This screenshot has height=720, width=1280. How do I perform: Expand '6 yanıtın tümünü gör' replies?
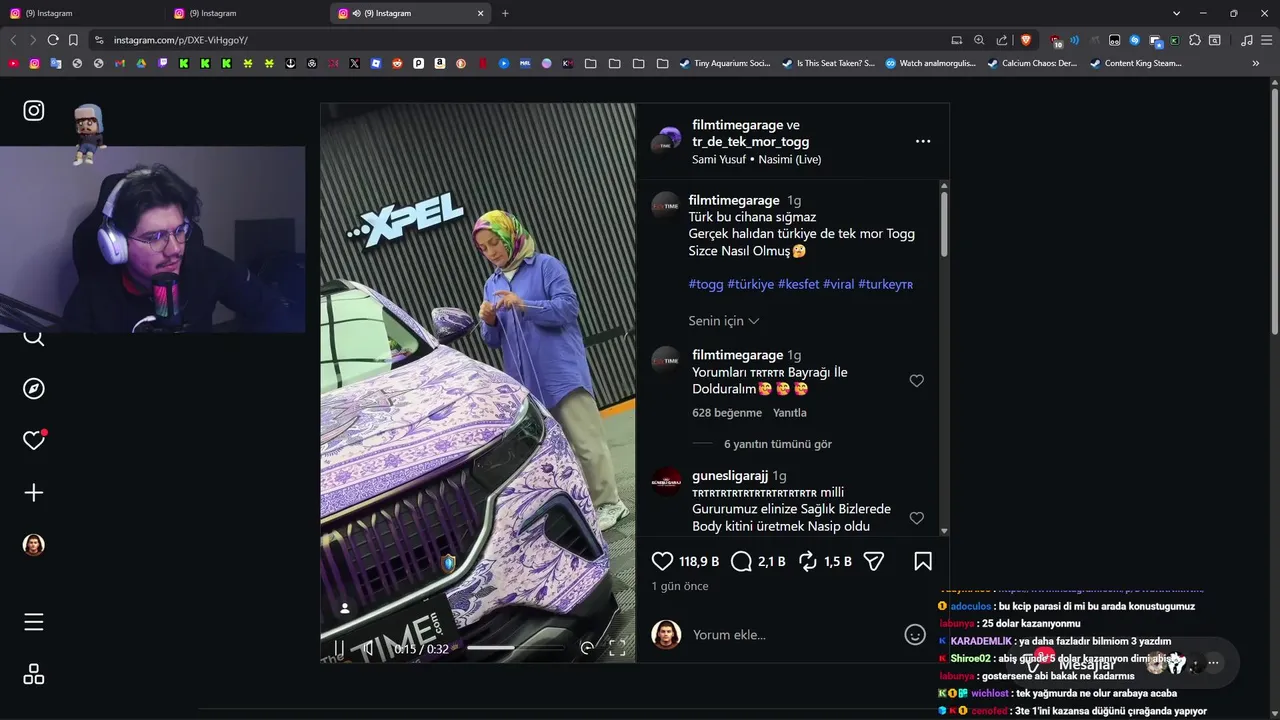778,444
